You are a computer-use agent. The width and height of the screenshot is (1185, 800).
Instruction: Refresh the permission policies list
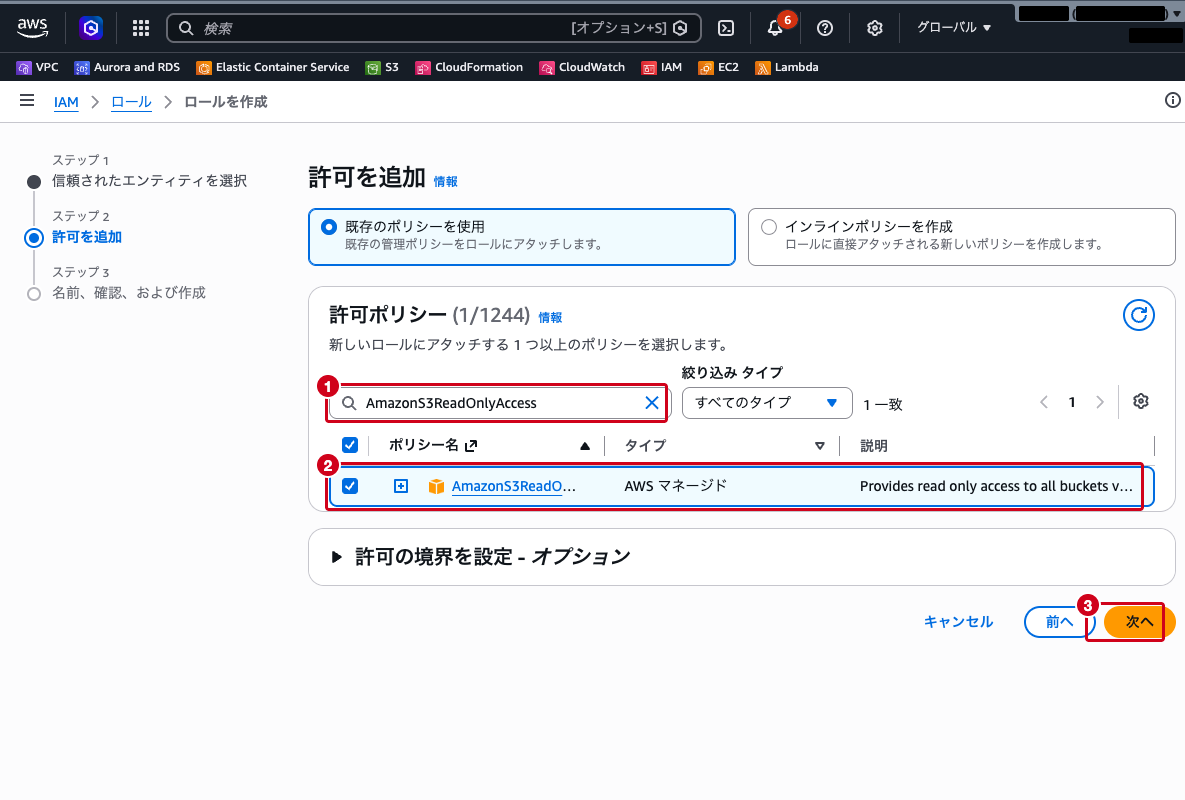(1138, 315)
